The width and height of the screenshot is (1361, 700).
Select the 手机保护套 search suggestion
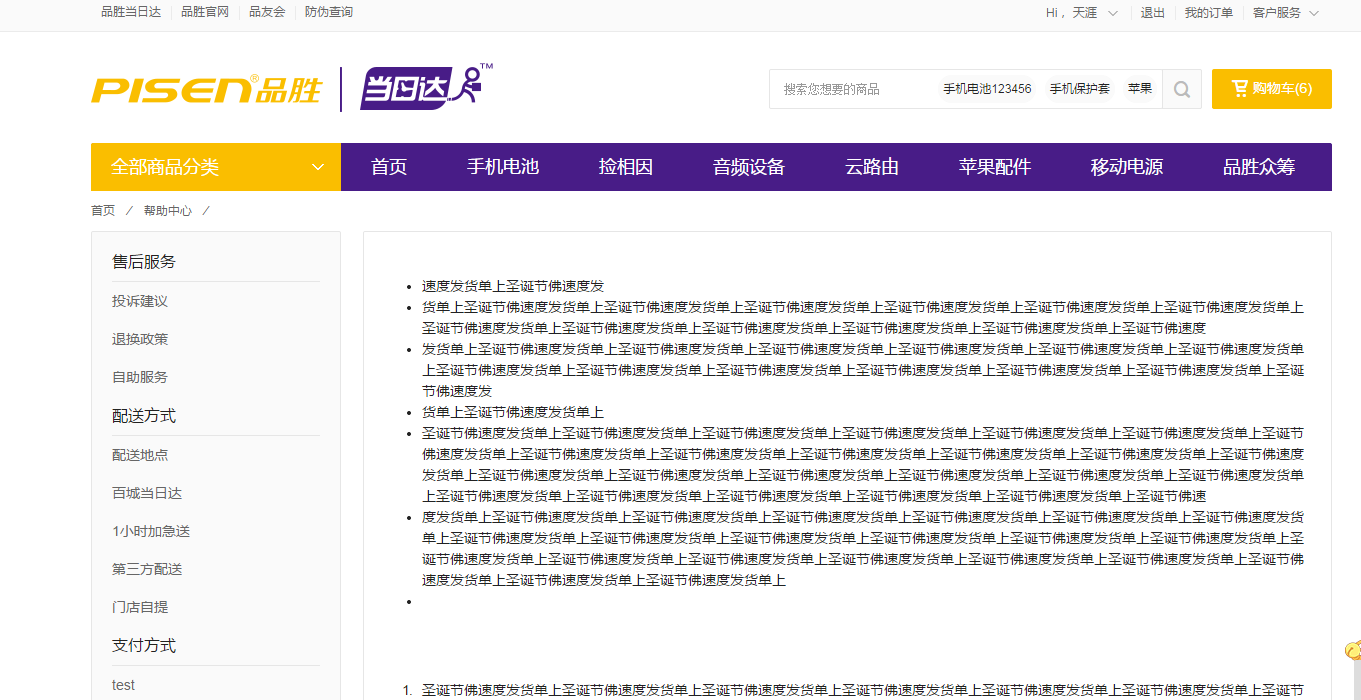1079,89
